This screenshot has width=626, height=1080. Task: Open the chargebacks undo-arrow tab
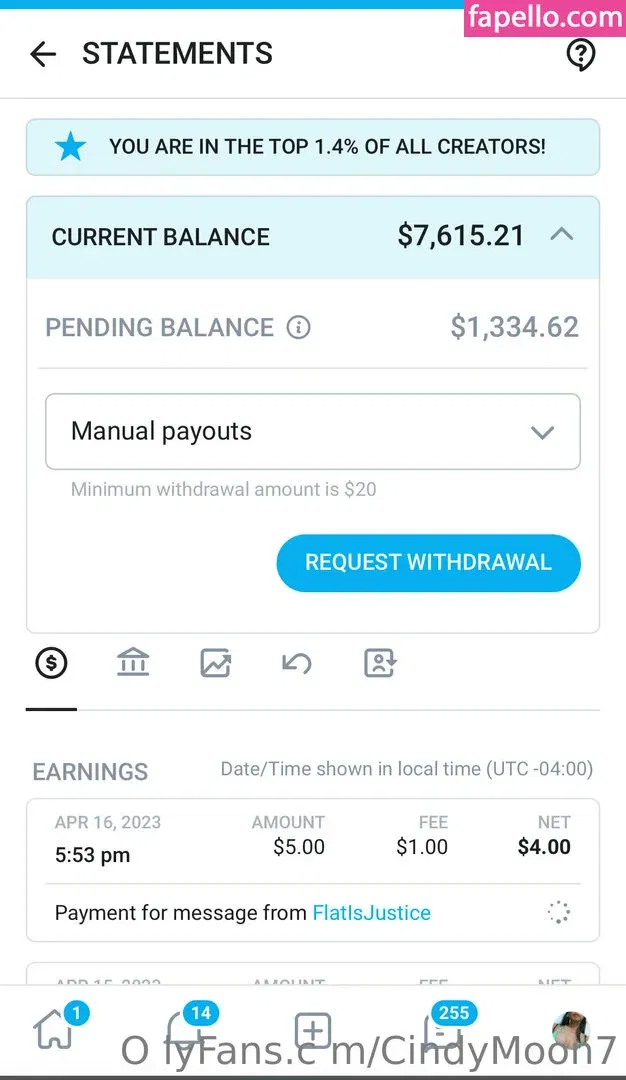[x=297, y=663]
